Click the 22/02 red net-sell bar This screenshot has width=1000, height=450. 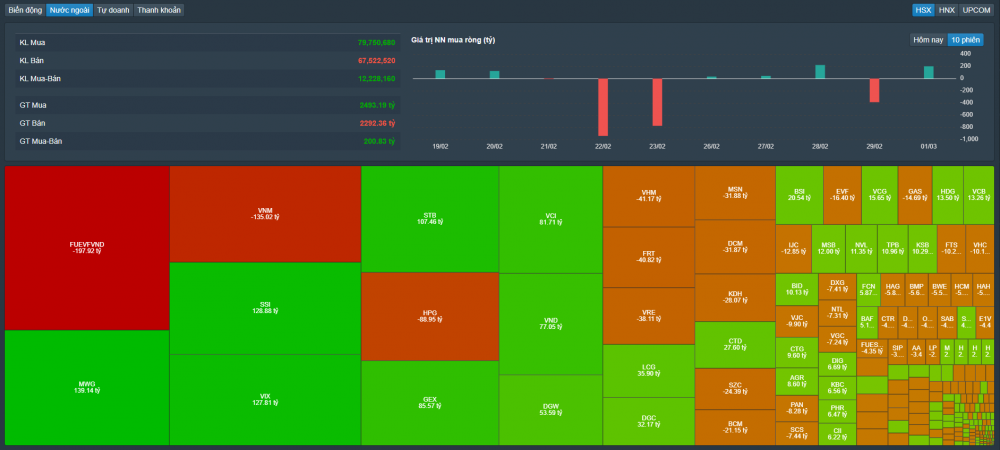coord(603,107)
